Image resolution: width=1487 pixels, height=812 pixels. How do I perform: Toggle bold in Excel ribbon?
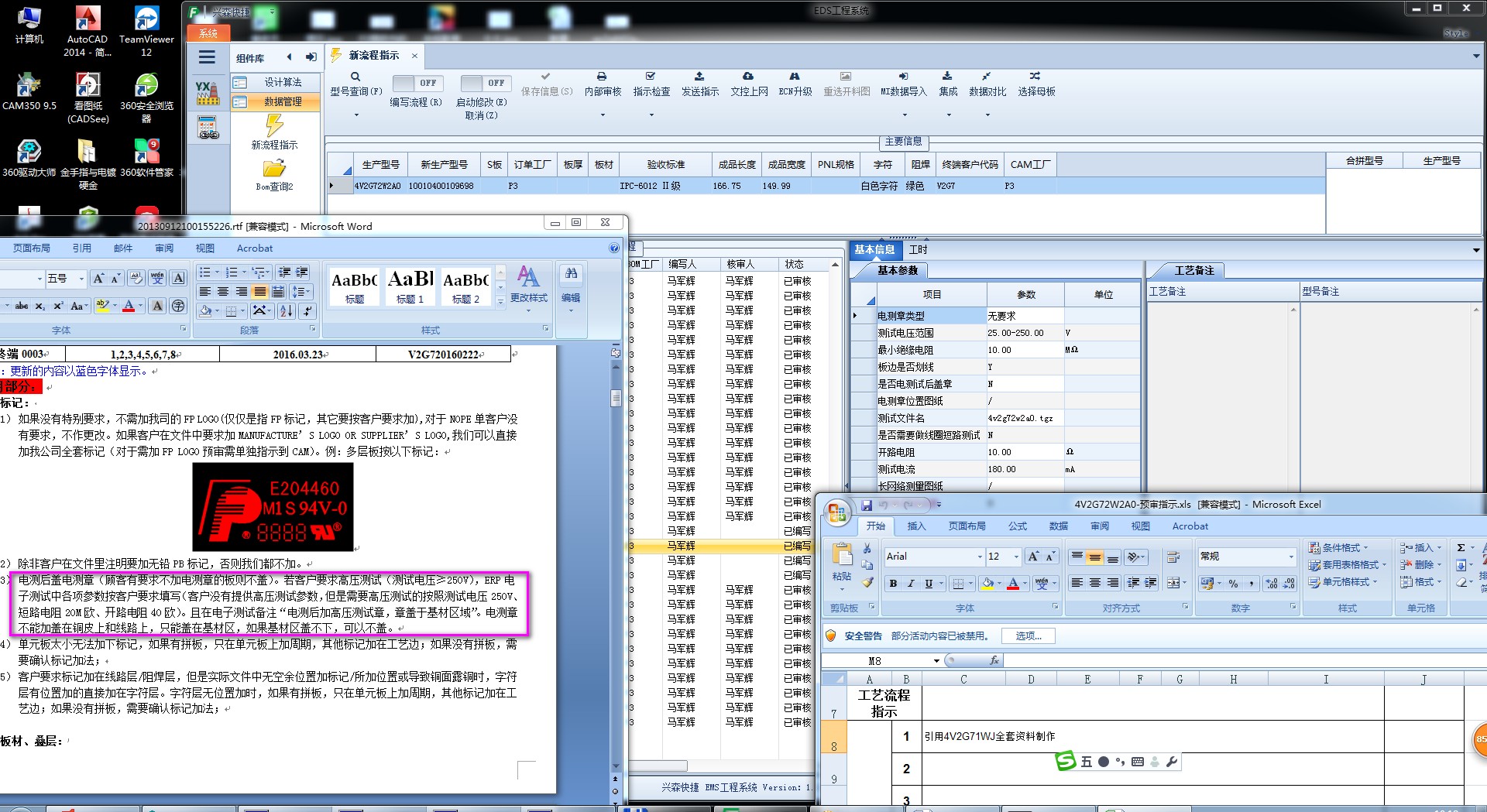tap(893, 584)
